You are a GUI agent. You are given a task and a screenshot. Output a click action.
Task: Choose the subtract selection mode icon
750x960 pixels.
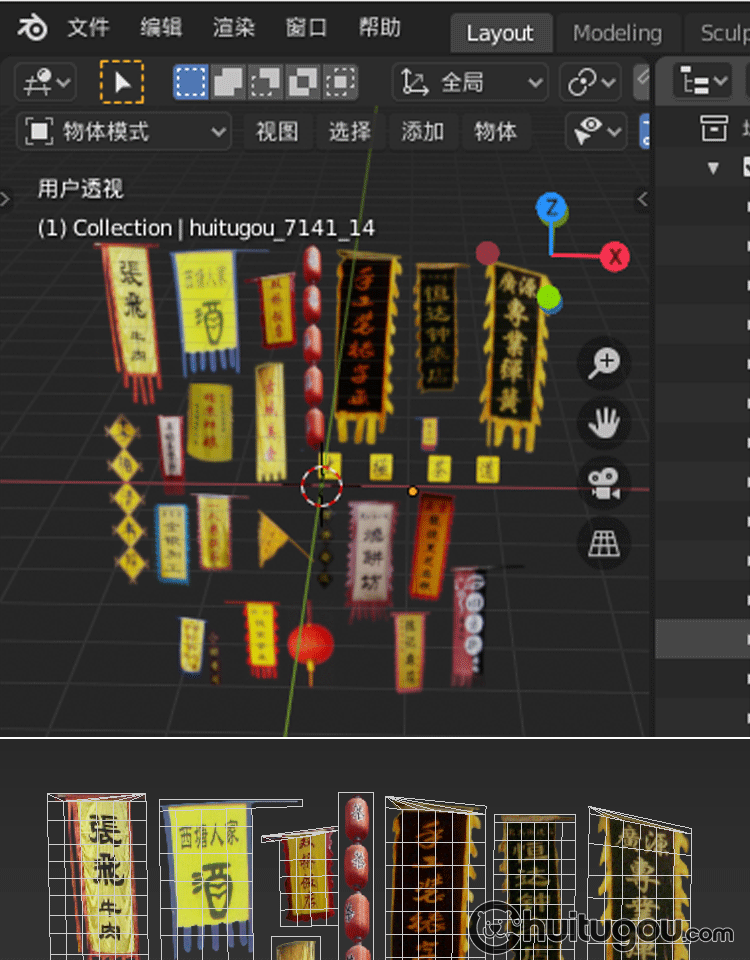265,82
